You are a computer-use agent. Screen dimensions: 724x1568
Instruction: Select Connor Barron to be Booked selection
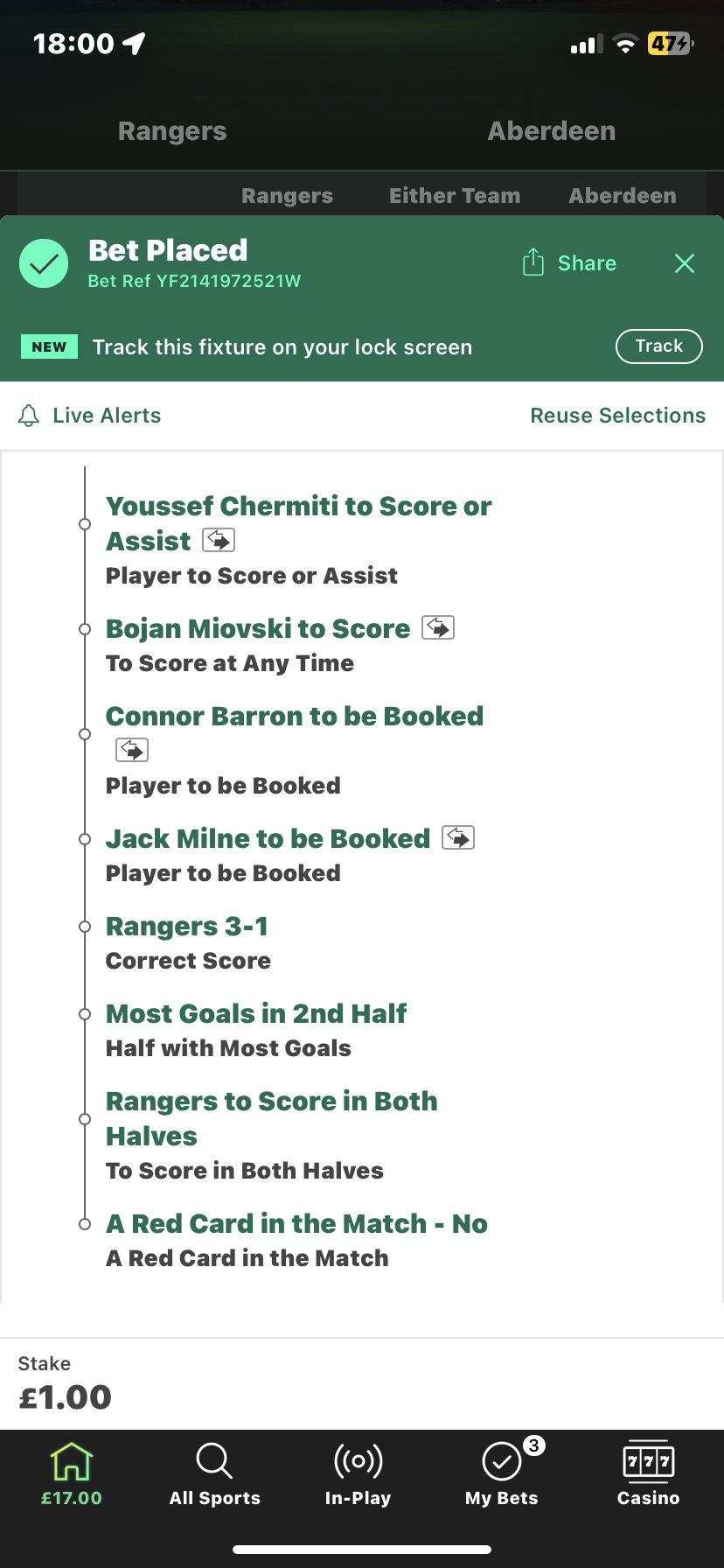coord(294,716)
